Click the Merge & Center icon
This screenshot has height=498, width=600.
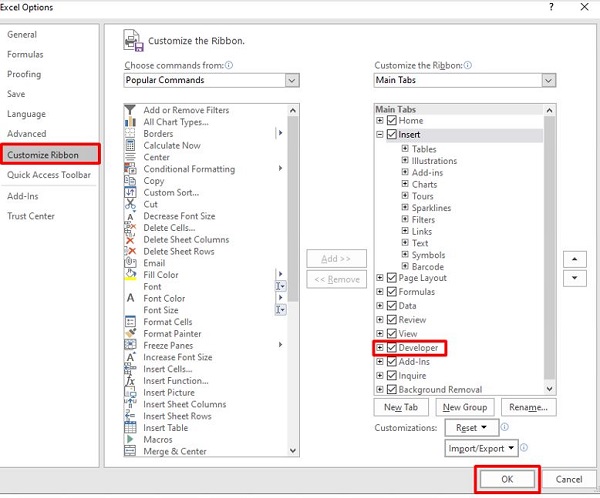[x=130, y=451]
